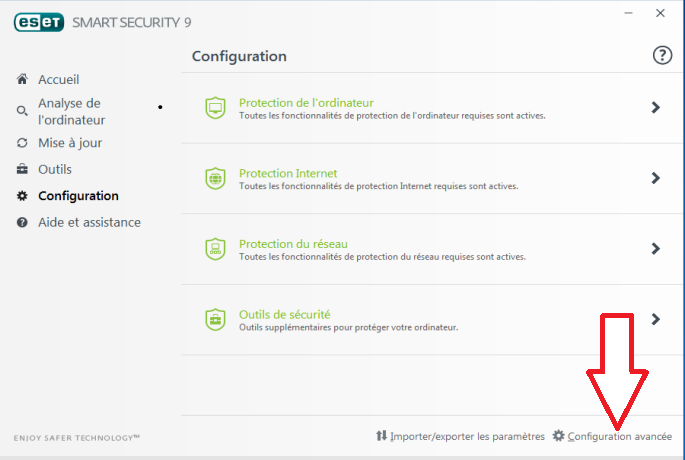Open the help question mark icon
The width and height of the screenshot is (685, 460).
pyautogui.click(x=662, y=55)
